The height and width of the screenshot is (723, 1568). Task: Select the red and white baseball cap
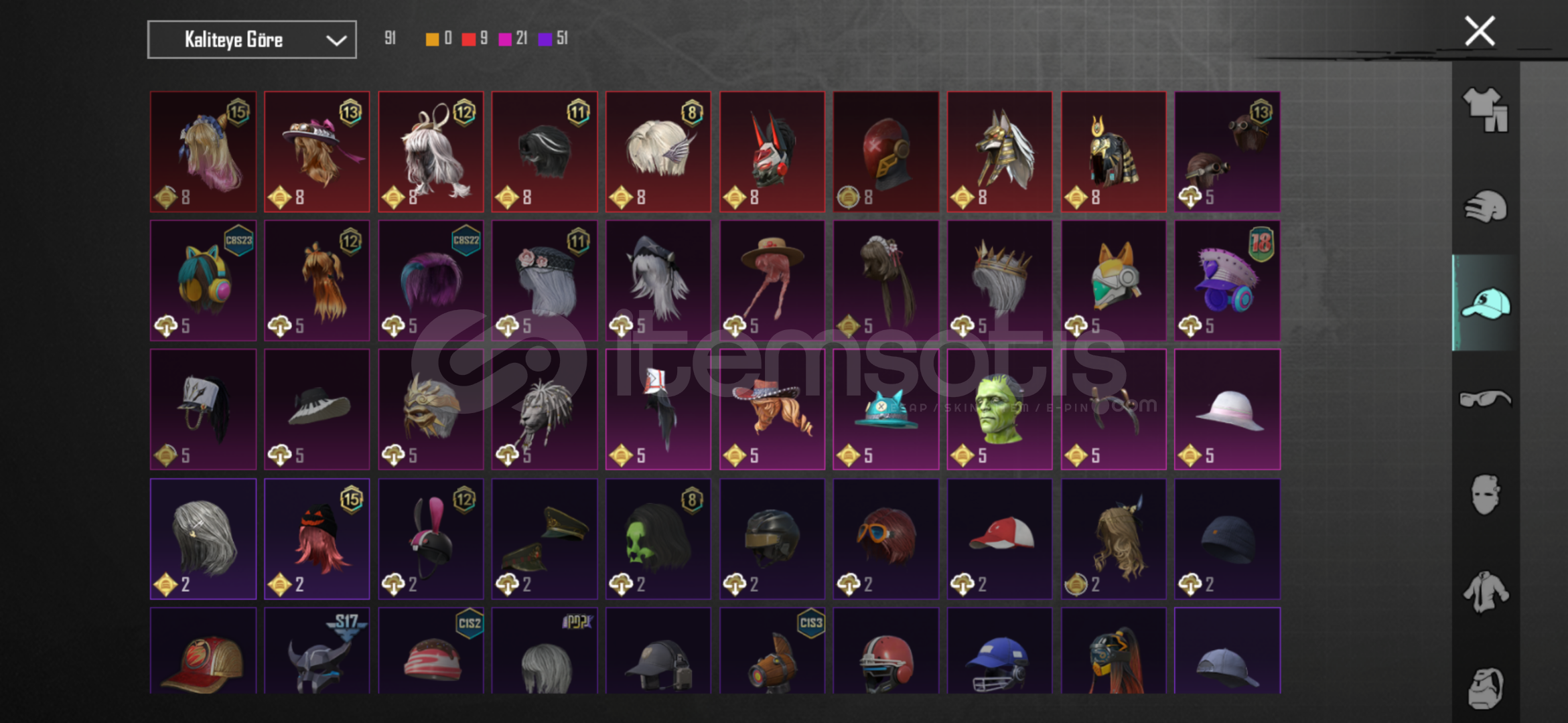tap(999, 538)
